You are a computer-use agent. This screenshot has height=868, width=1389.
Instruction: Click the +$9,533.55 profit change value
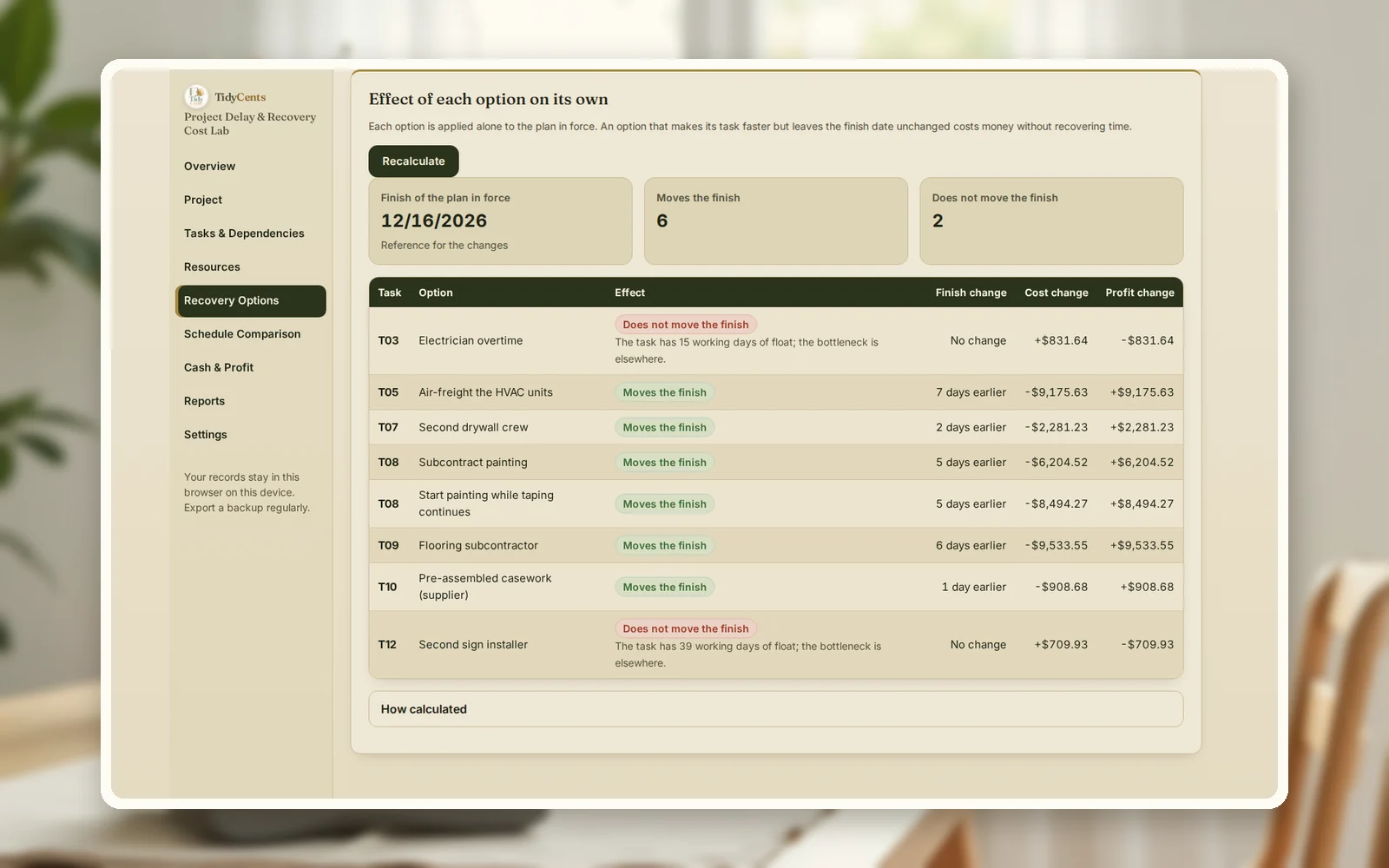click(1142, 546)
